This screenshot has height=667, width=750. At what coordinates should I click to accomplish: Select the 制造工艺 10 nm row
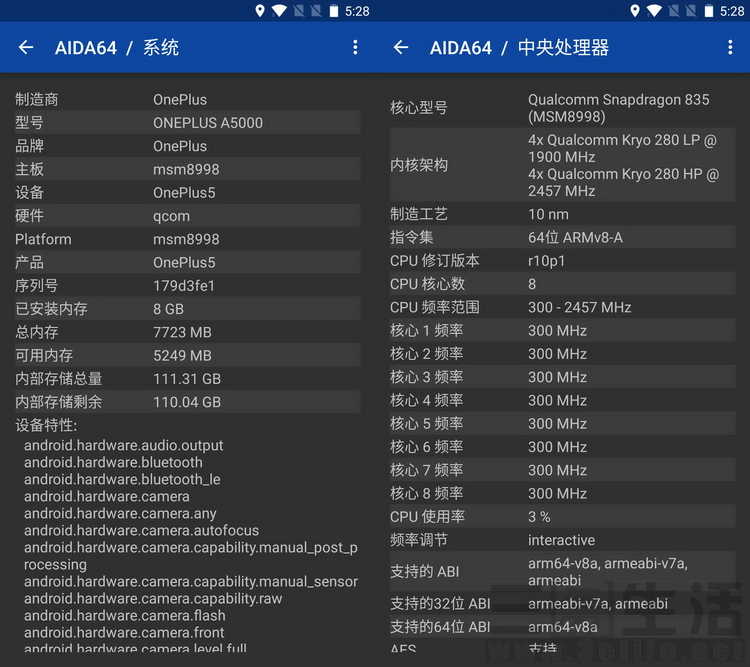point(562,214)
